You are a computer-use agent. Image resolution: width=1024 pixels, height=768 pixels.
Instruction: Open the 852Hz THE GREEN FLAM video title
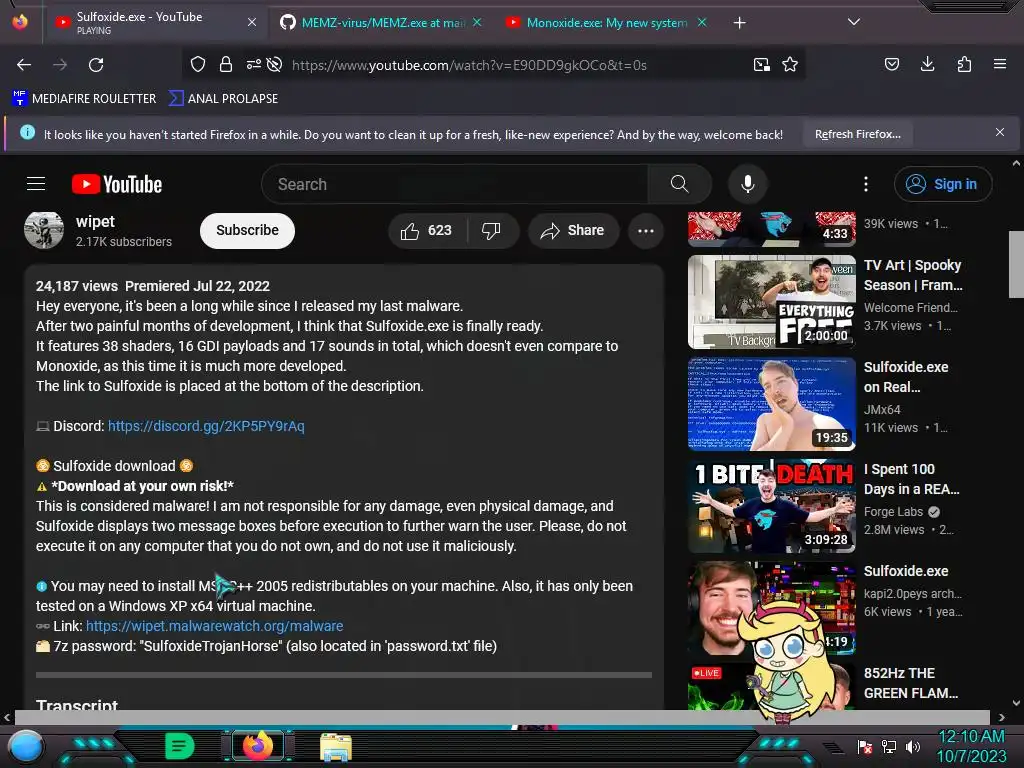(911, 683)
